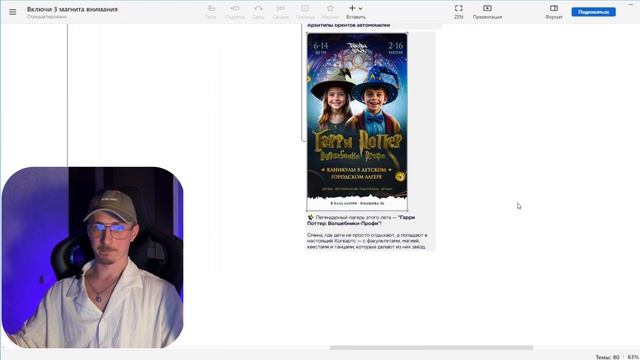Click the presenter webcam overlay
The image size is (640, 360).
[93, 257]
